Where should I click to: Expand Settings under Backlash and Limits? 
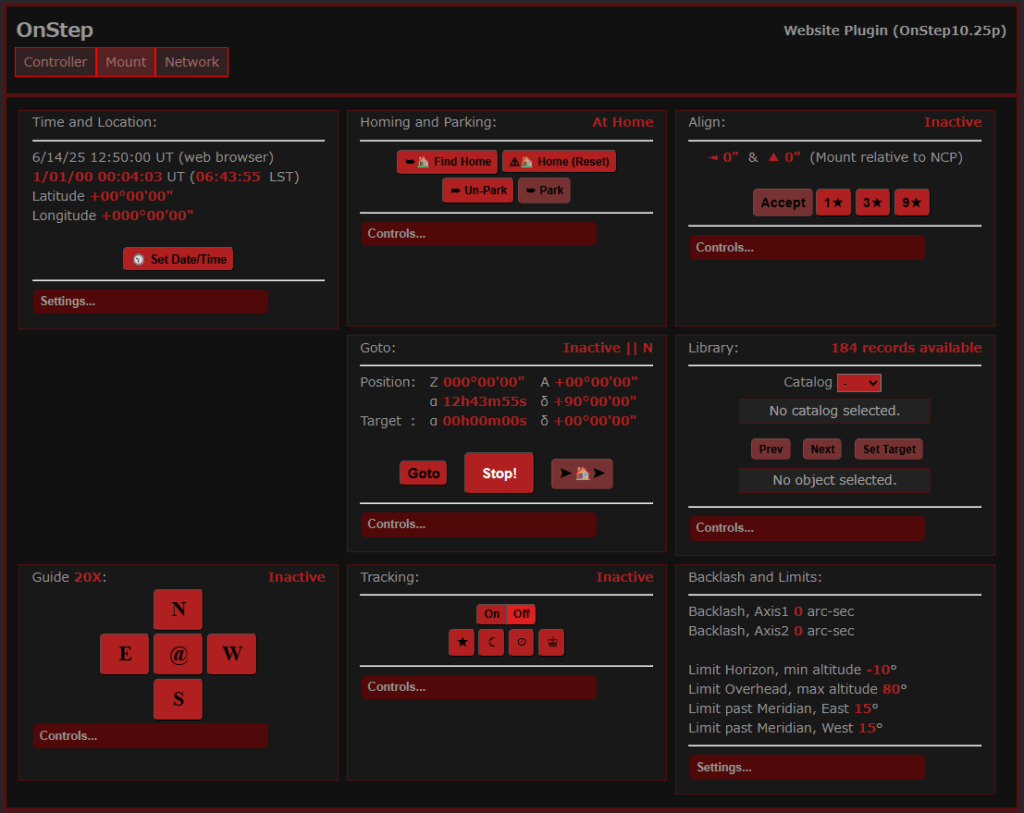(806, 767)
